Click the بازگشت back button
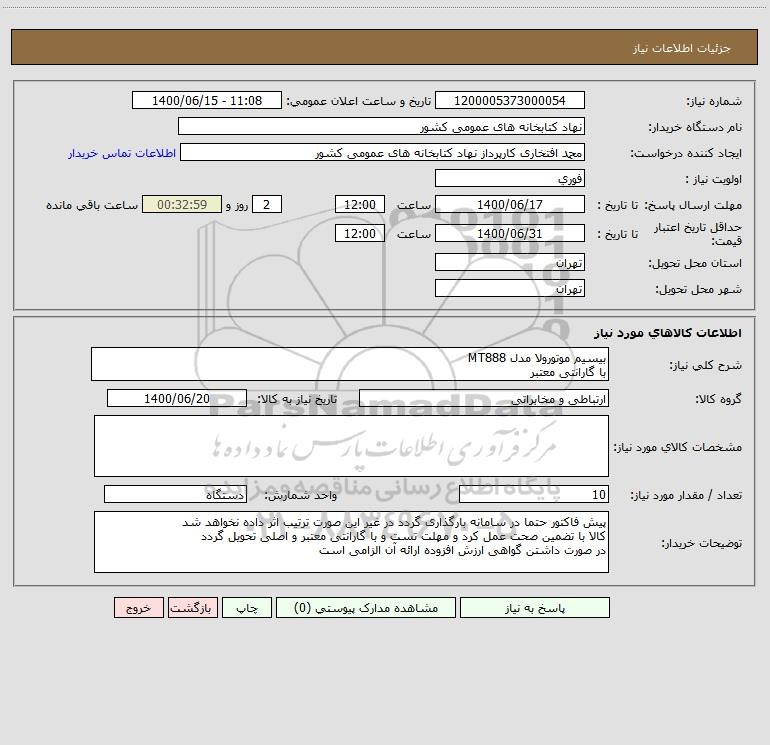 coord(192,608)
